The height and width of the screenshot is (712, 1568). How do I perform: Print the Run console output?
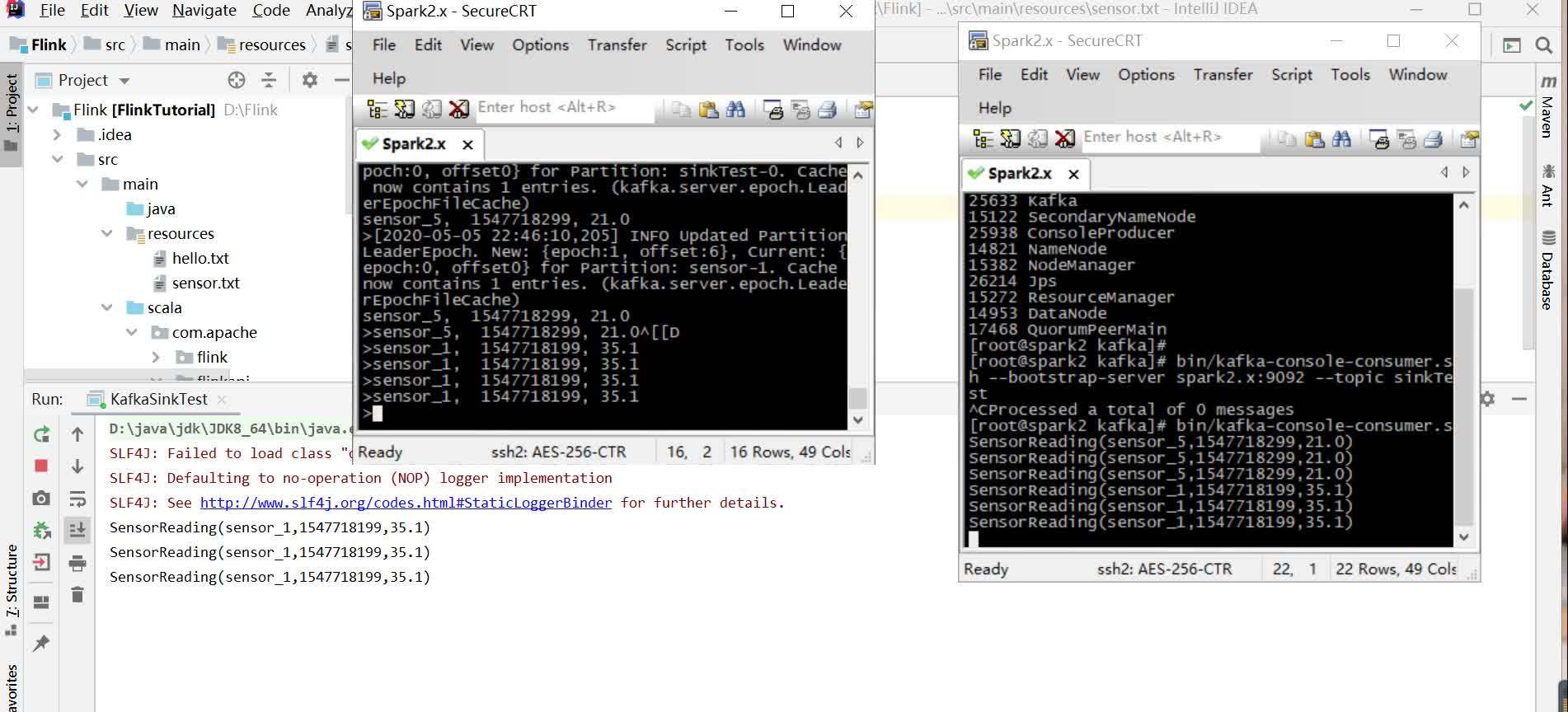(x=77, y=563)
